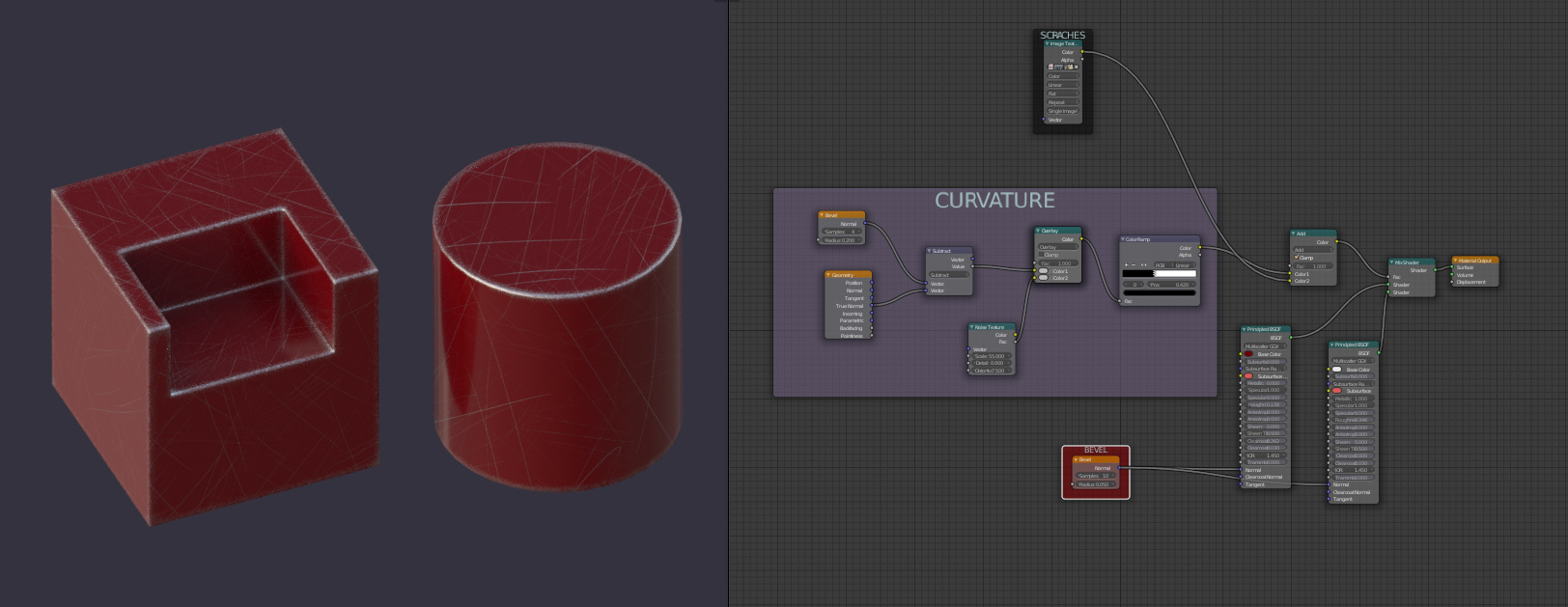This screenshot has height=607, width=1568.
Task: Click the Normal output socket of Bevel with Samples 10
Action: (1119, 468)
